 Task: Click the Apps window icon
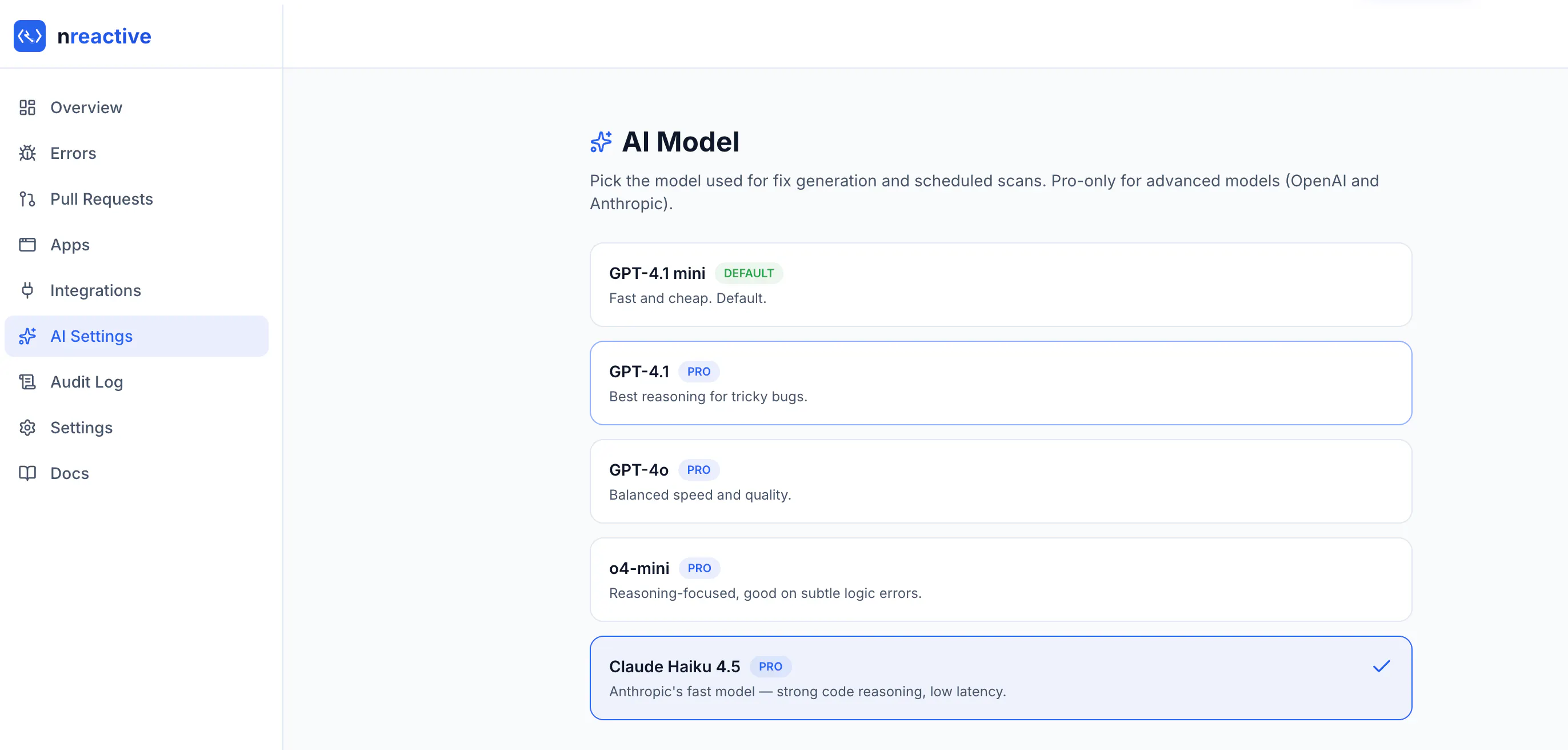point(27,245)
